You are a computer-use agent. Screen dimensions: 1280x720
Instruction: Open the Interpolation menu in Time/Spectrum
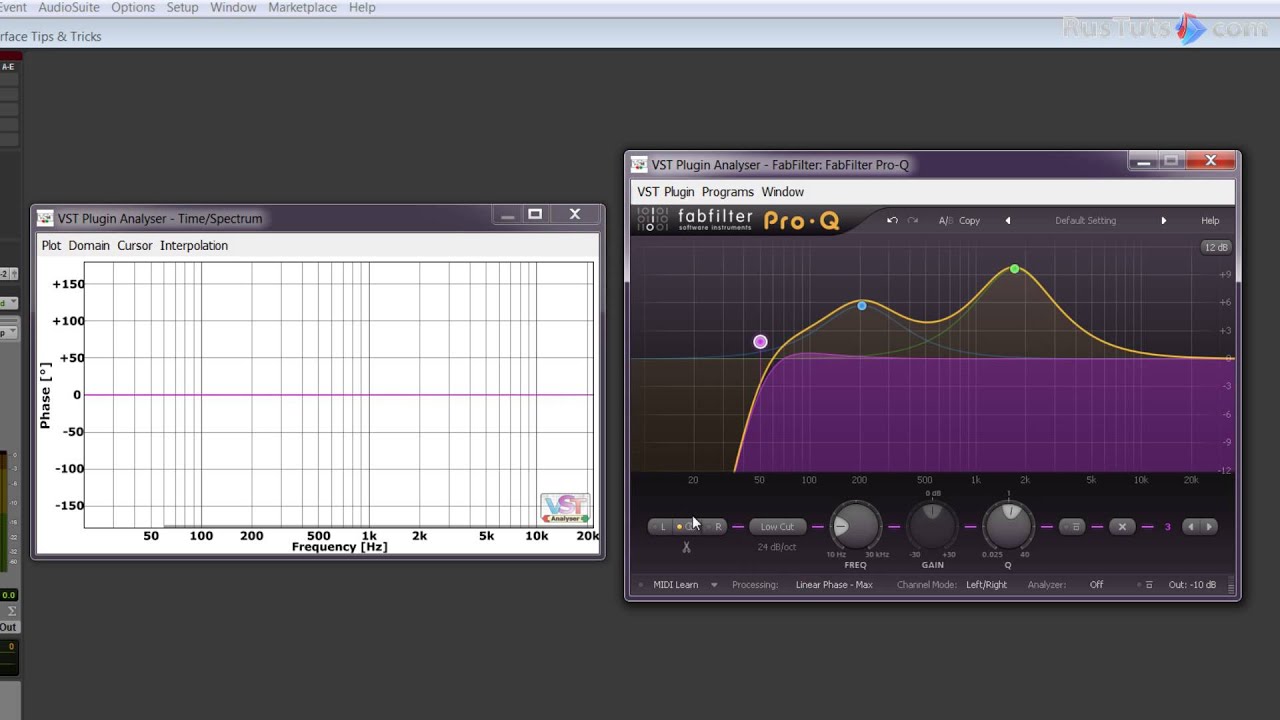(194, 245)
